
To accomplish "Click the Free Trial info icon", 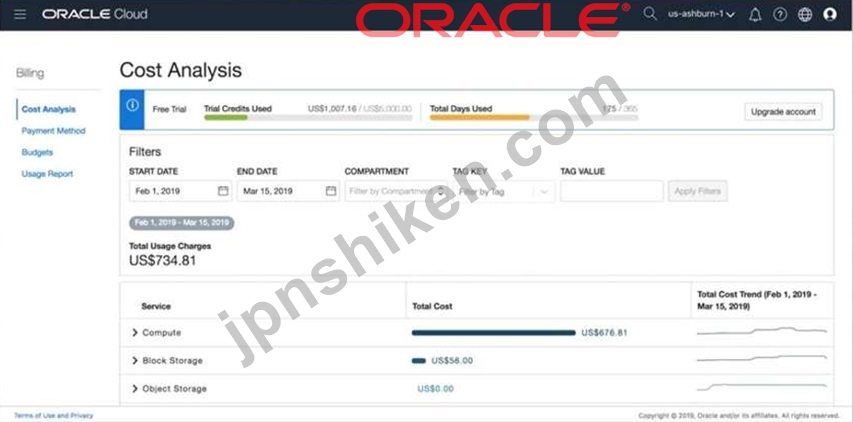I will coord(132,106).
